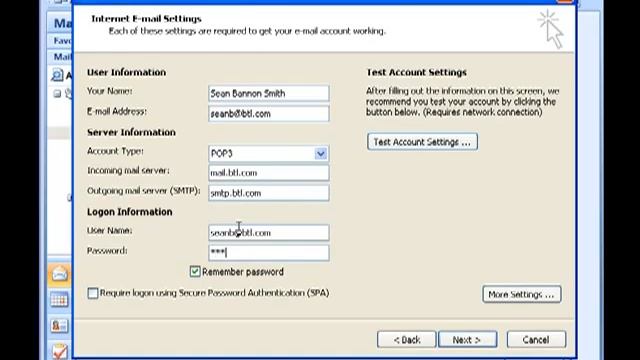Open More Settings dialog
The width and height of the screenshot is (640, 360).
pos(522,294)
